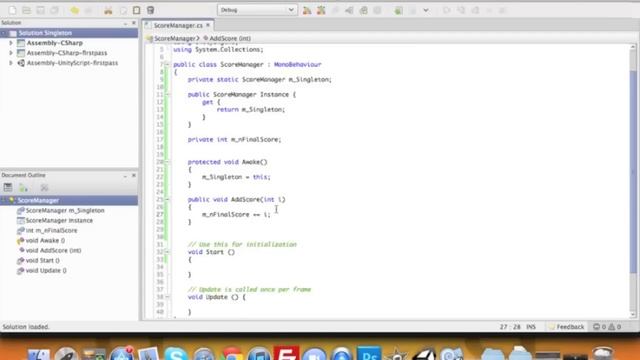Select the ScoreManager.cs editor tab
Image resolution: width=640 pixels, height=360 pixels.
pos(178,25)
